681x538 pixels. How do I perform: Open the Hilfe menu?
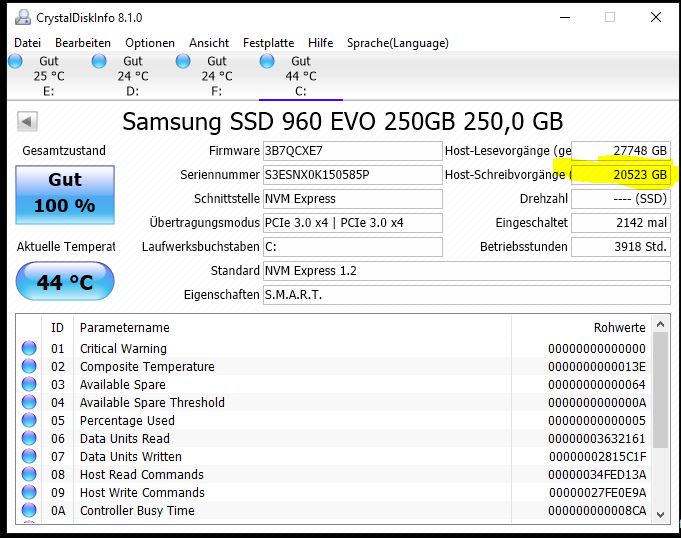point(321,43)
